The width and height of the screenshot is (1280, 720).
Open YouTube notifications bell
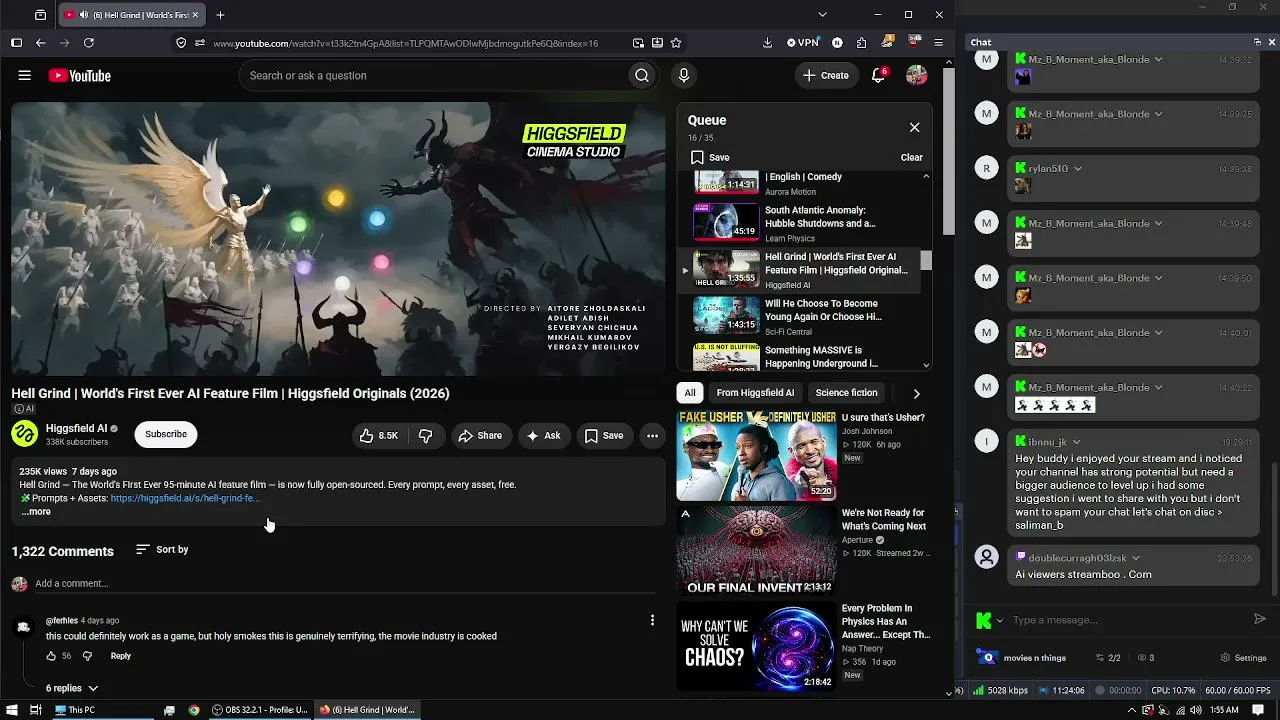[879, 75]
